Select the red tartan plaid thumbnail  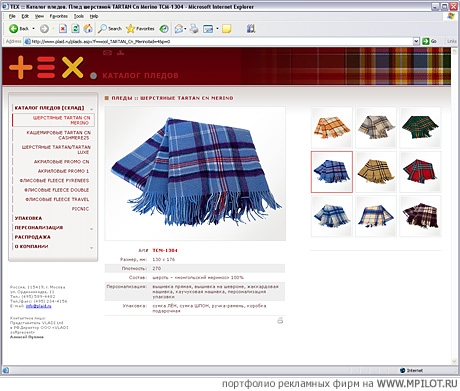pyautogui.click(x=420, y=172)
